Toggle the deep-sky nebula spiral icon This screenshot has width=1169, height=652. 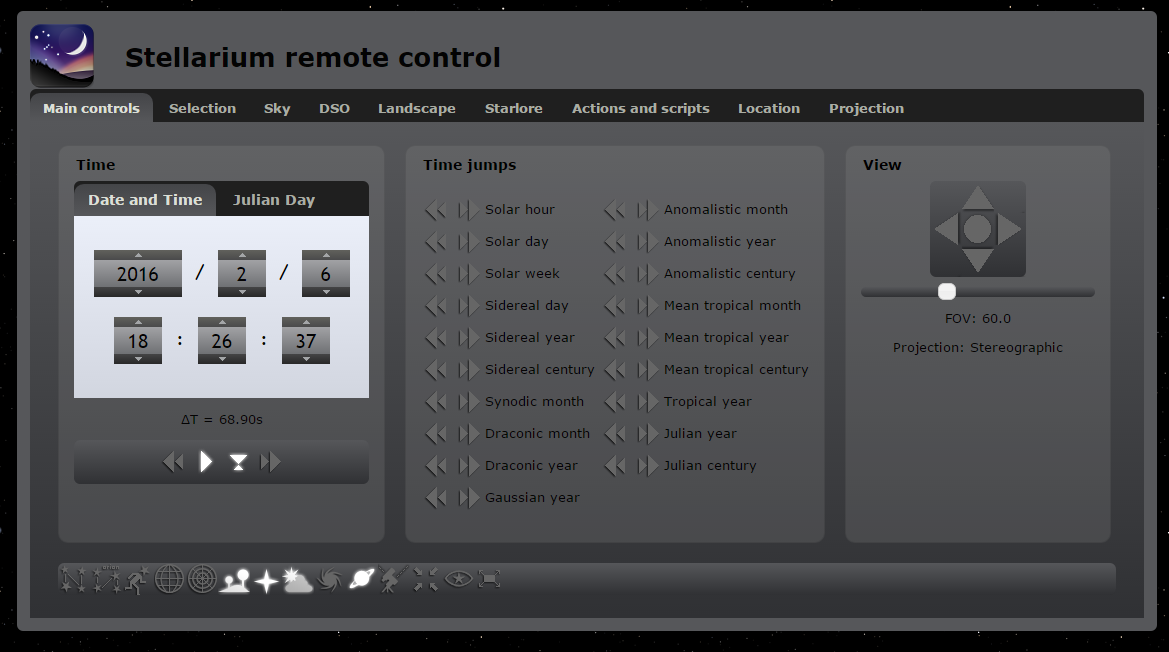tap(329, 579)
